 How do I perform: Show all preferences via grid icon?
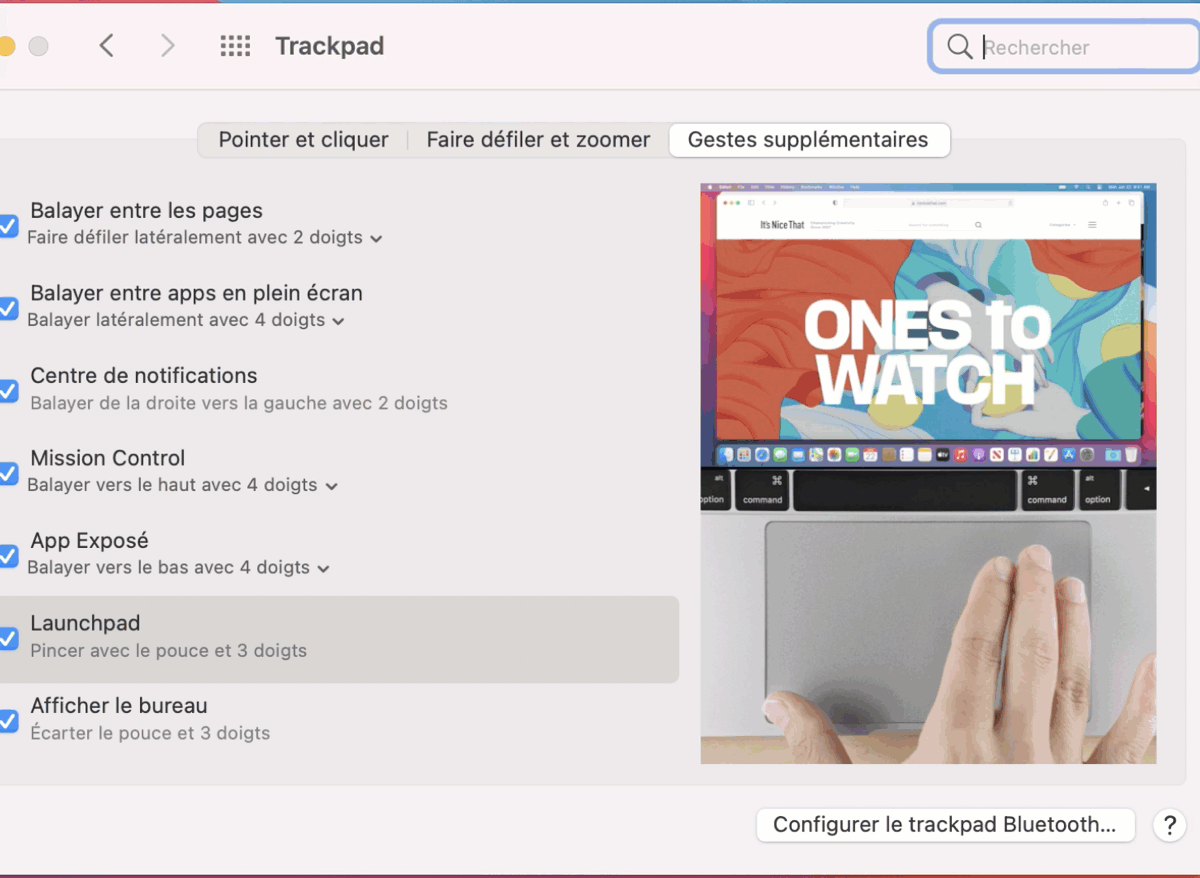235,46
